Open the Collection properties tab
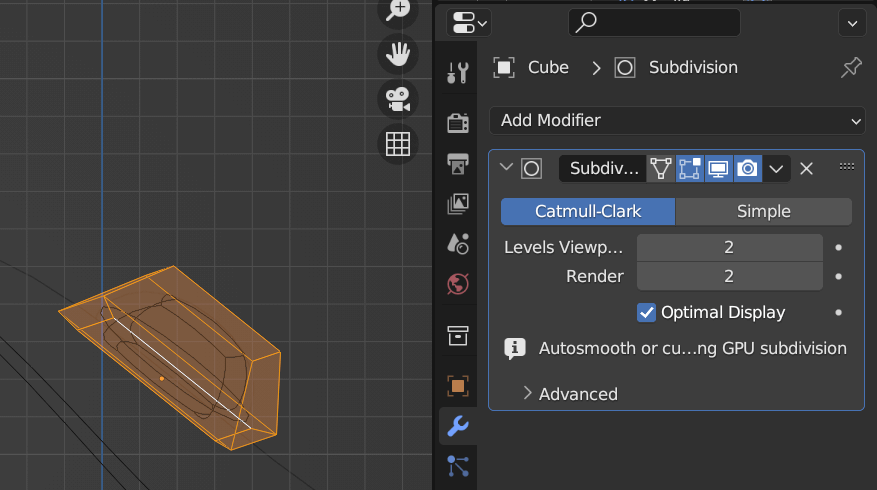The image size is (877, 490). pyautogui.click(x=458, y=336)
